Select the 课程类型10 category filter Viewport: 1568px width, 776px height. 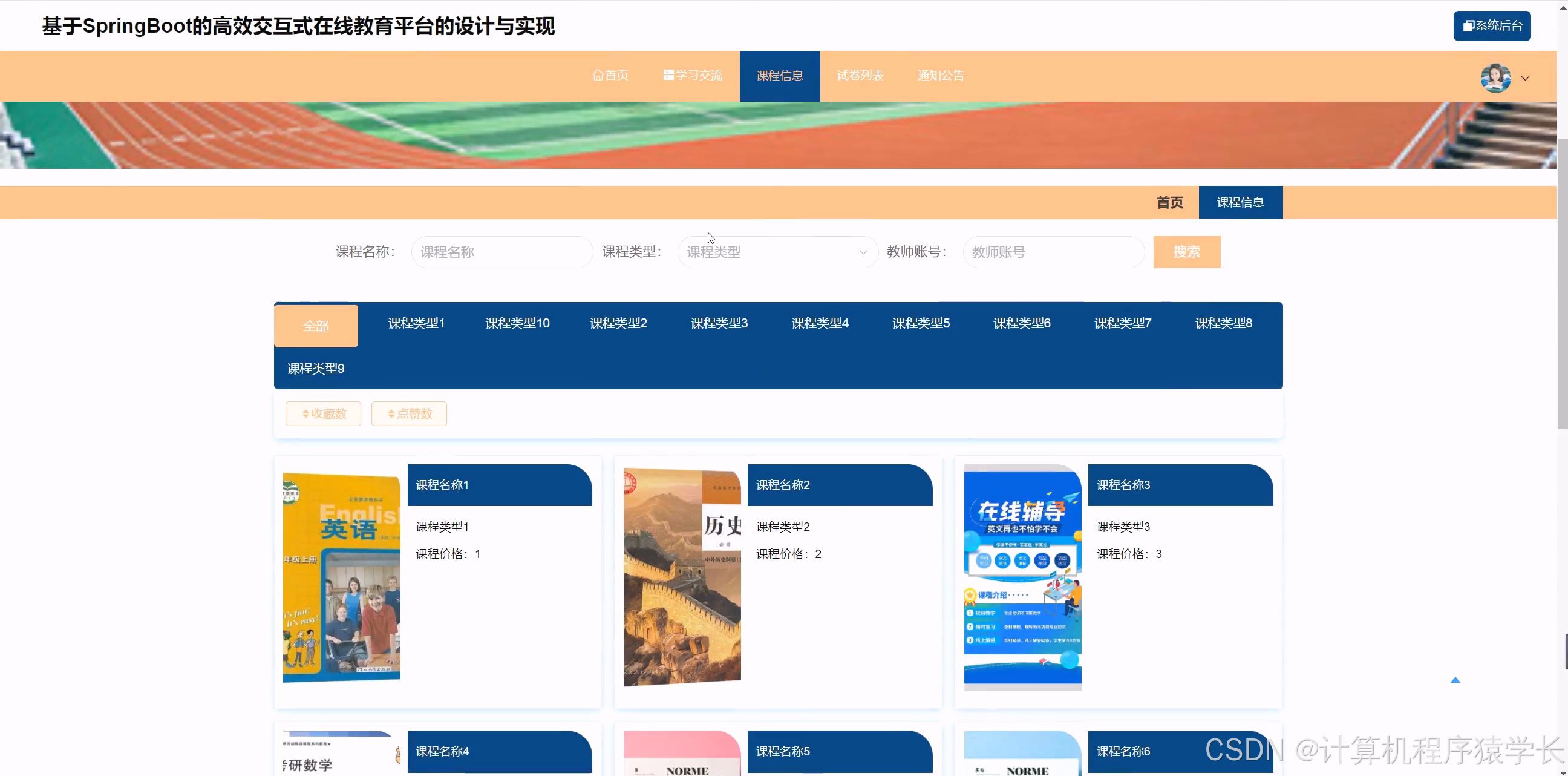(517, 323)
